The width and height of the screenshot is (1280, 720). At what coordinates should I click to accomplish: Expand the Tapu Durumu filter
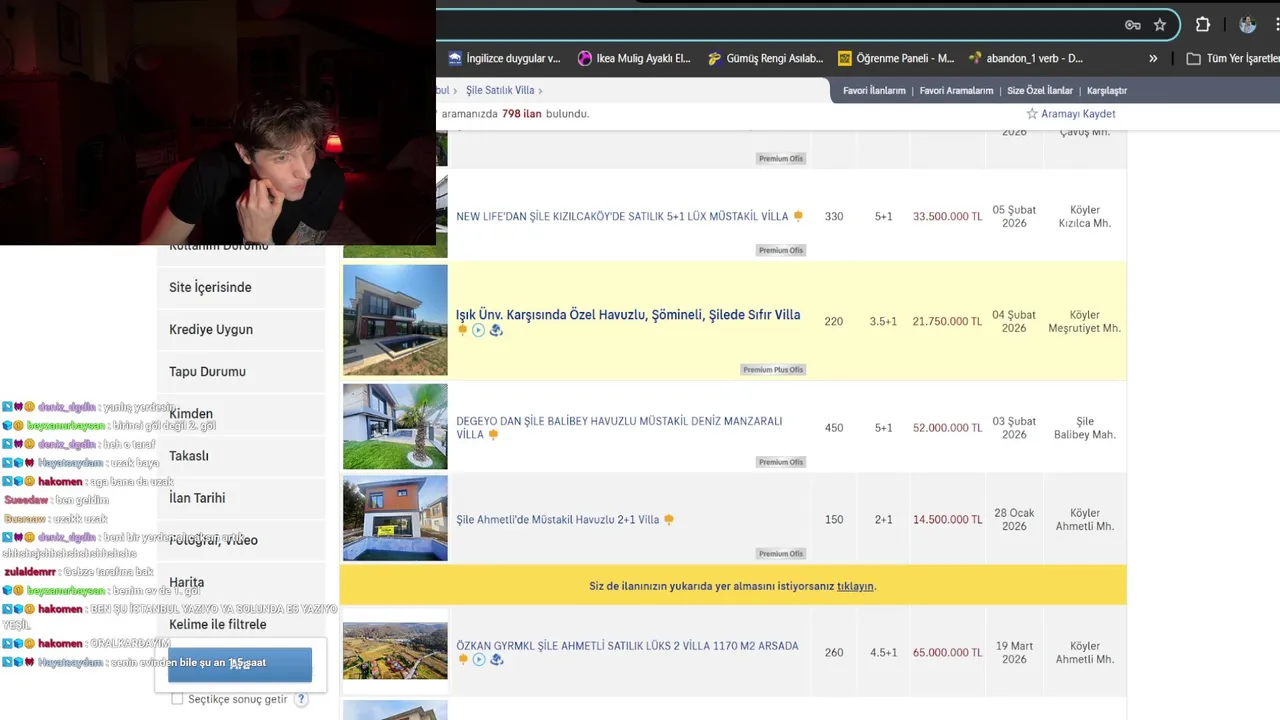point(241,371)
